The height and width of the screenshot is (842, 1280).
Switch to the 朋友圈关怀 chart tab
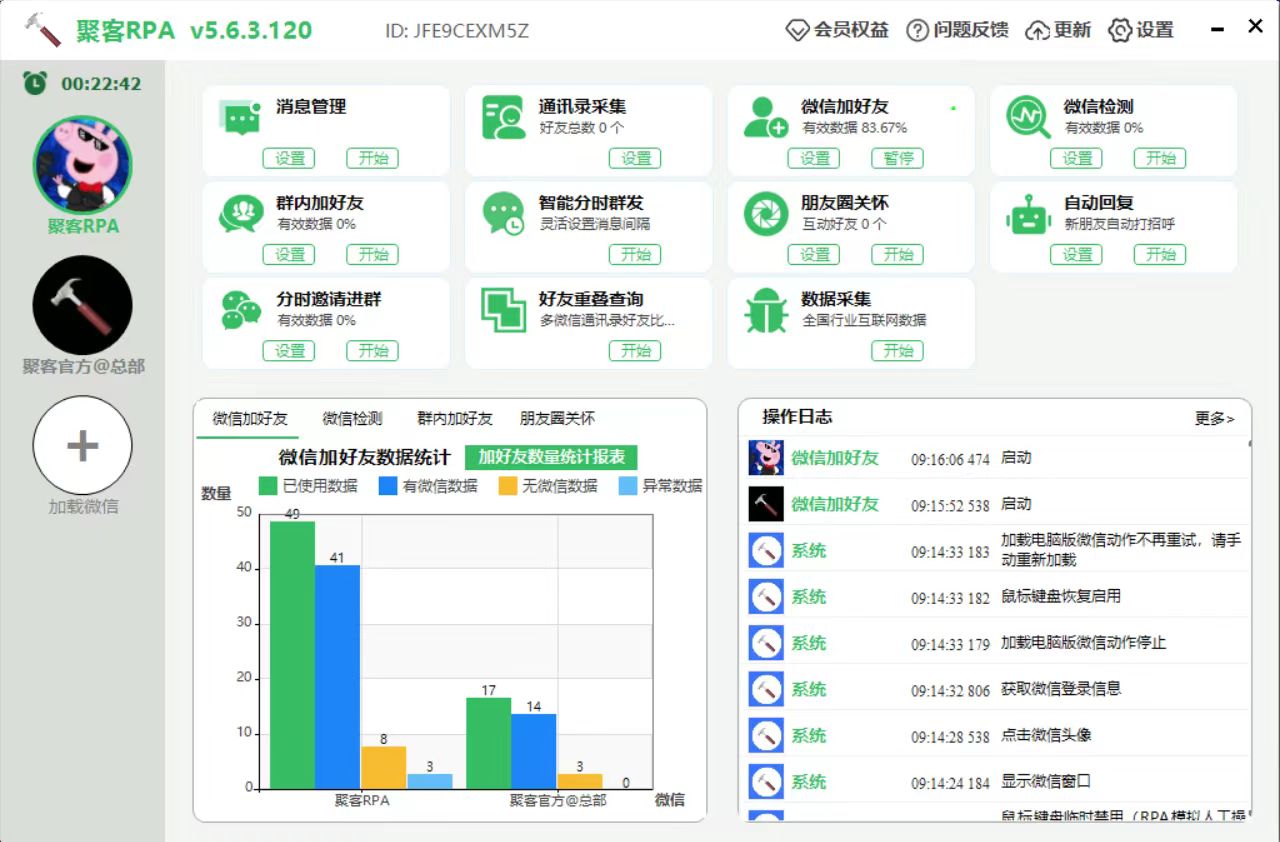coord(557,419)
